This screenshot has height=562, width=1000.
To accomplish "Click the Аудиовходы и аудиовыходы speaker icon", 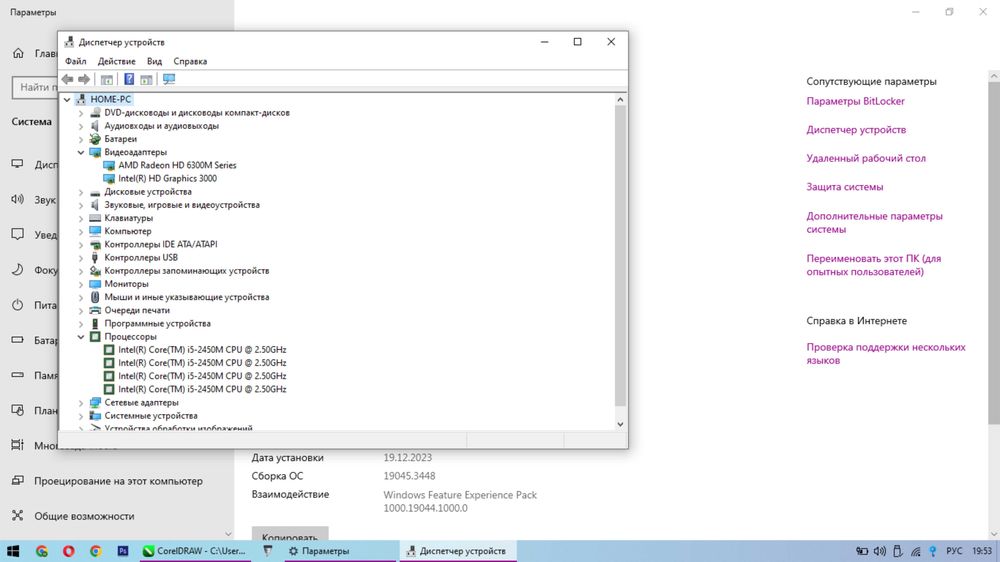I will tap(95, 126).
